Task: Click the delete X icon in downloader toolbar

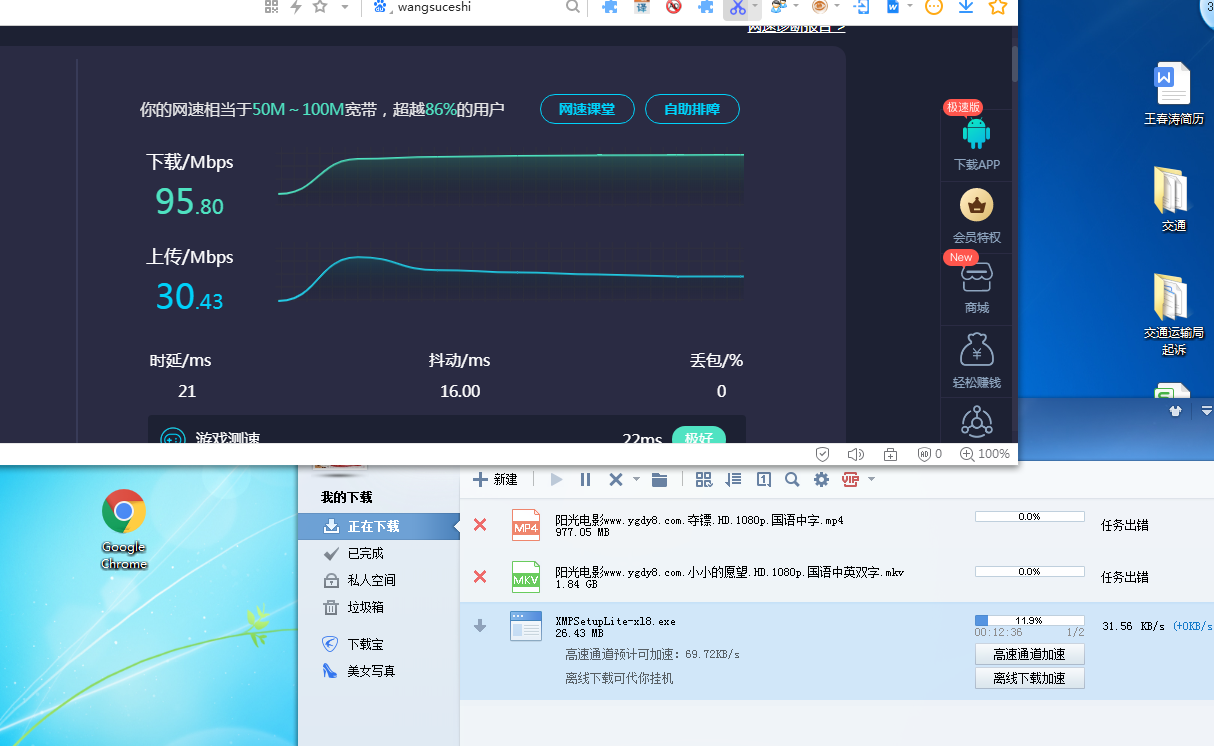Action: tap(616, 480)
